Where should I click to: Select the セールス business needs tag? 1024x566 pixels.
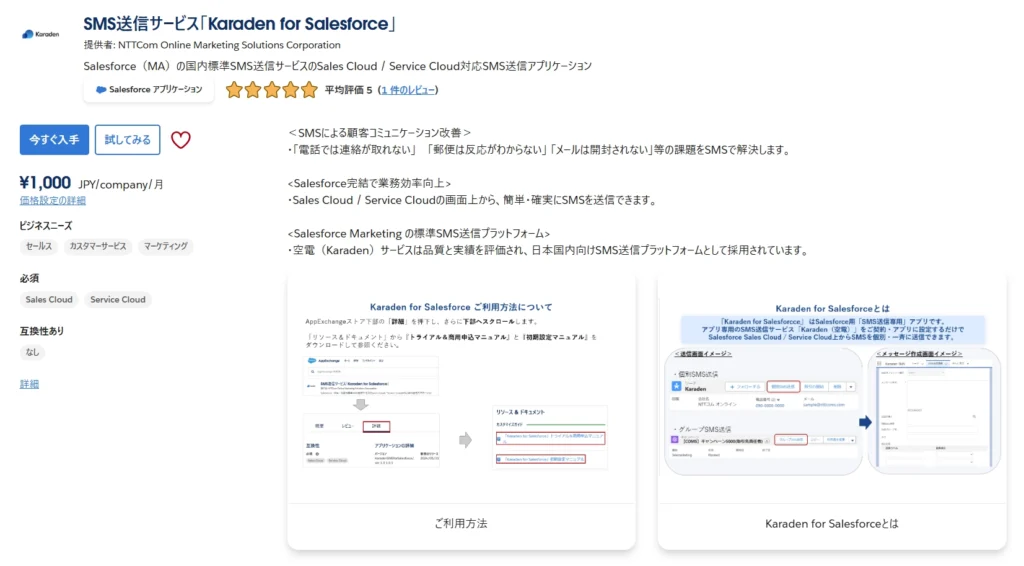(39, 246)
